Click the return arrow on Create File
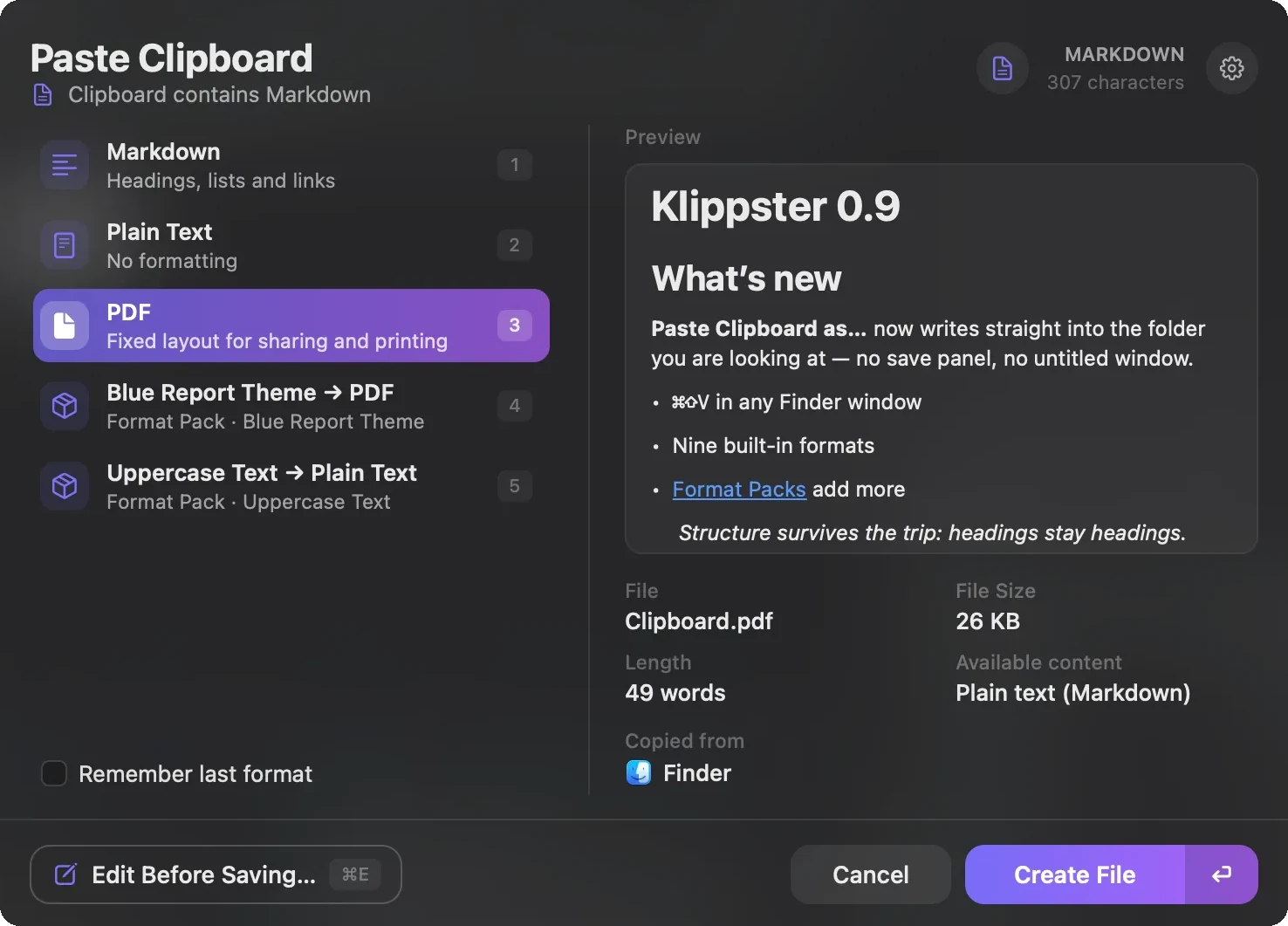 tap(1222, 875)
